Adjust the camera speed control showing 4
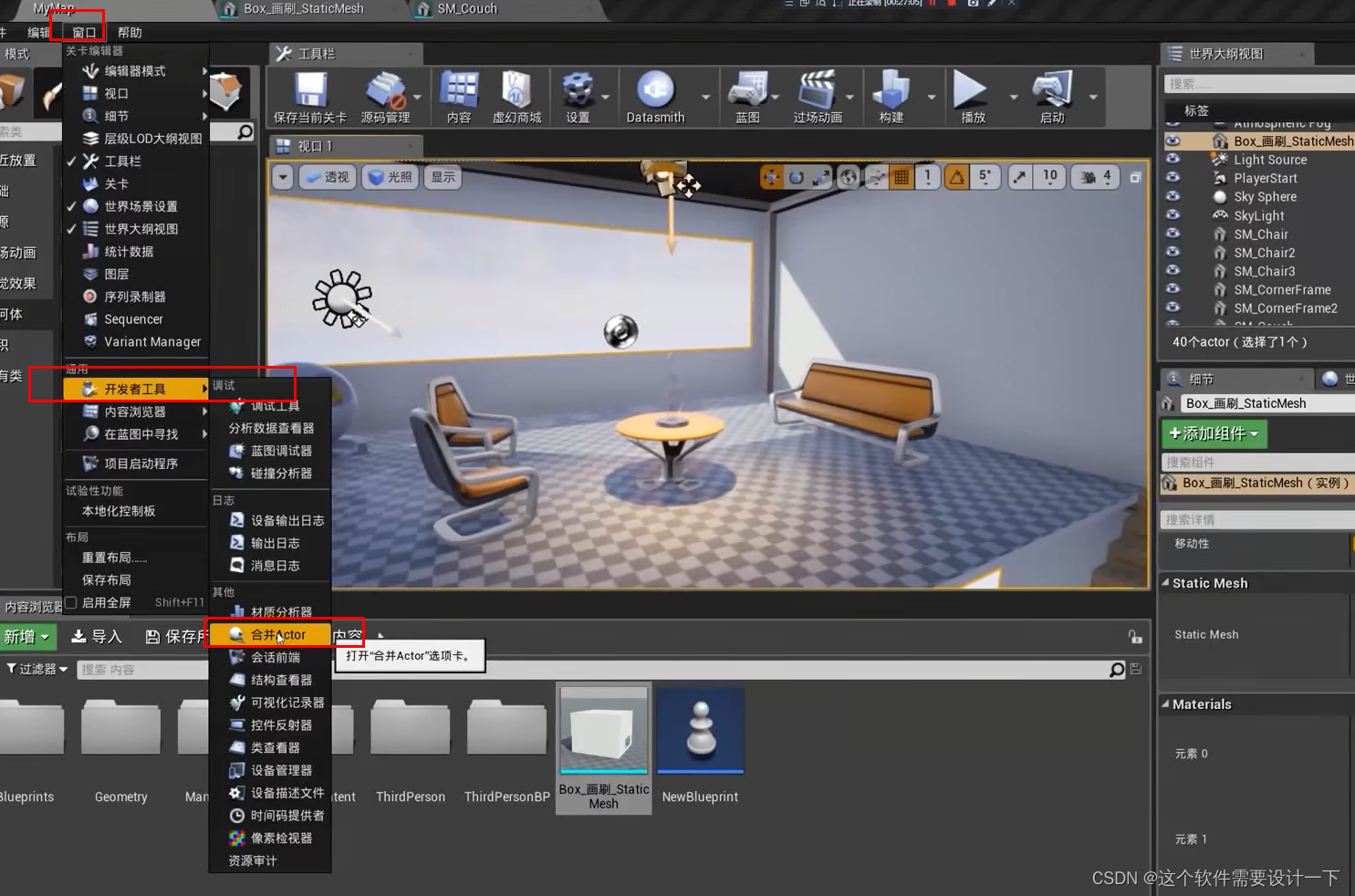 pyautogui.click(x=1094, y=177)
